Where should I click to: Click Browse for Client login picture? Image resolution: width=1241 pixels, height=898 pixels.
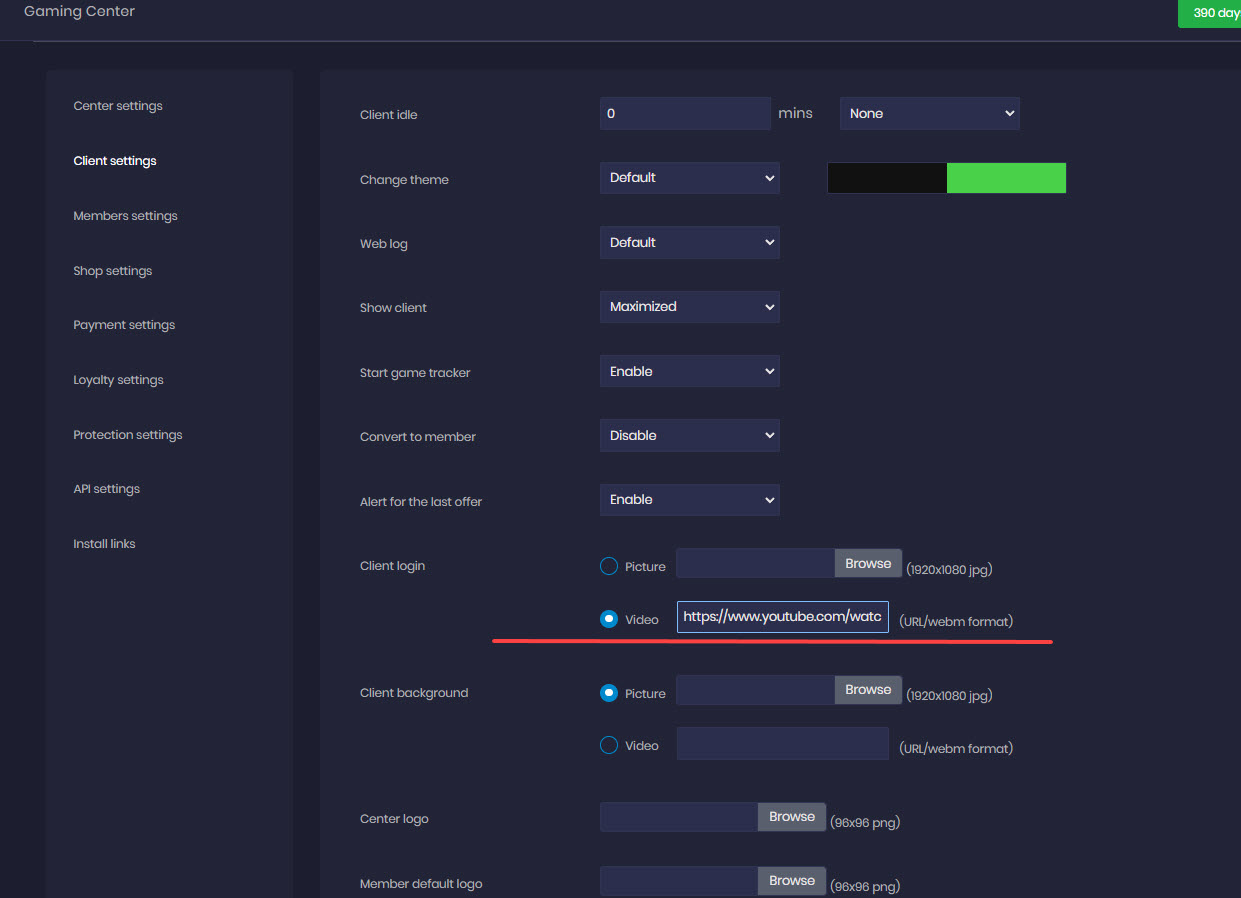point(868,563)
